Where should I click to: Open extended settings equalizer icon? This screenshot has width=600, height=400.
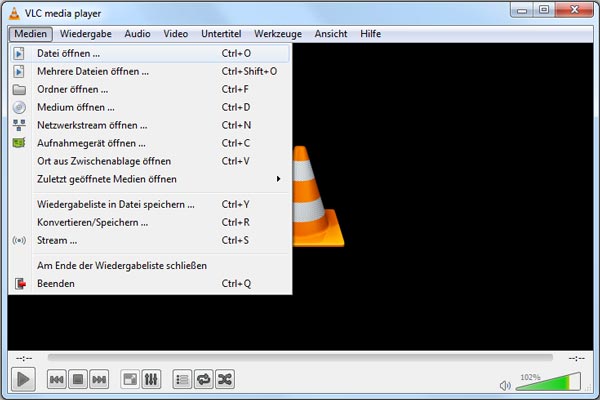pyautogui.click(x=151, y=379)
